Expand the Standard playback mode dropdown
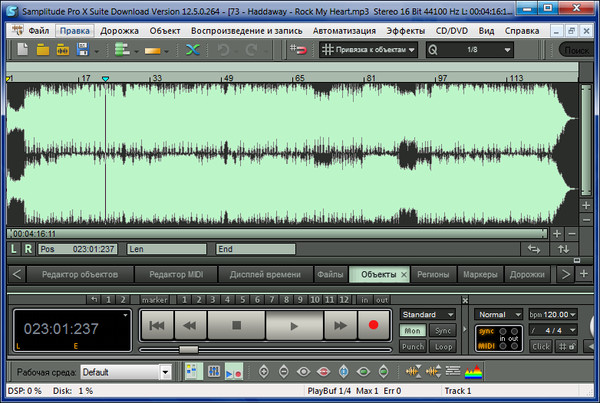This screenshot has height=403, width=600. tap(428, 314)
